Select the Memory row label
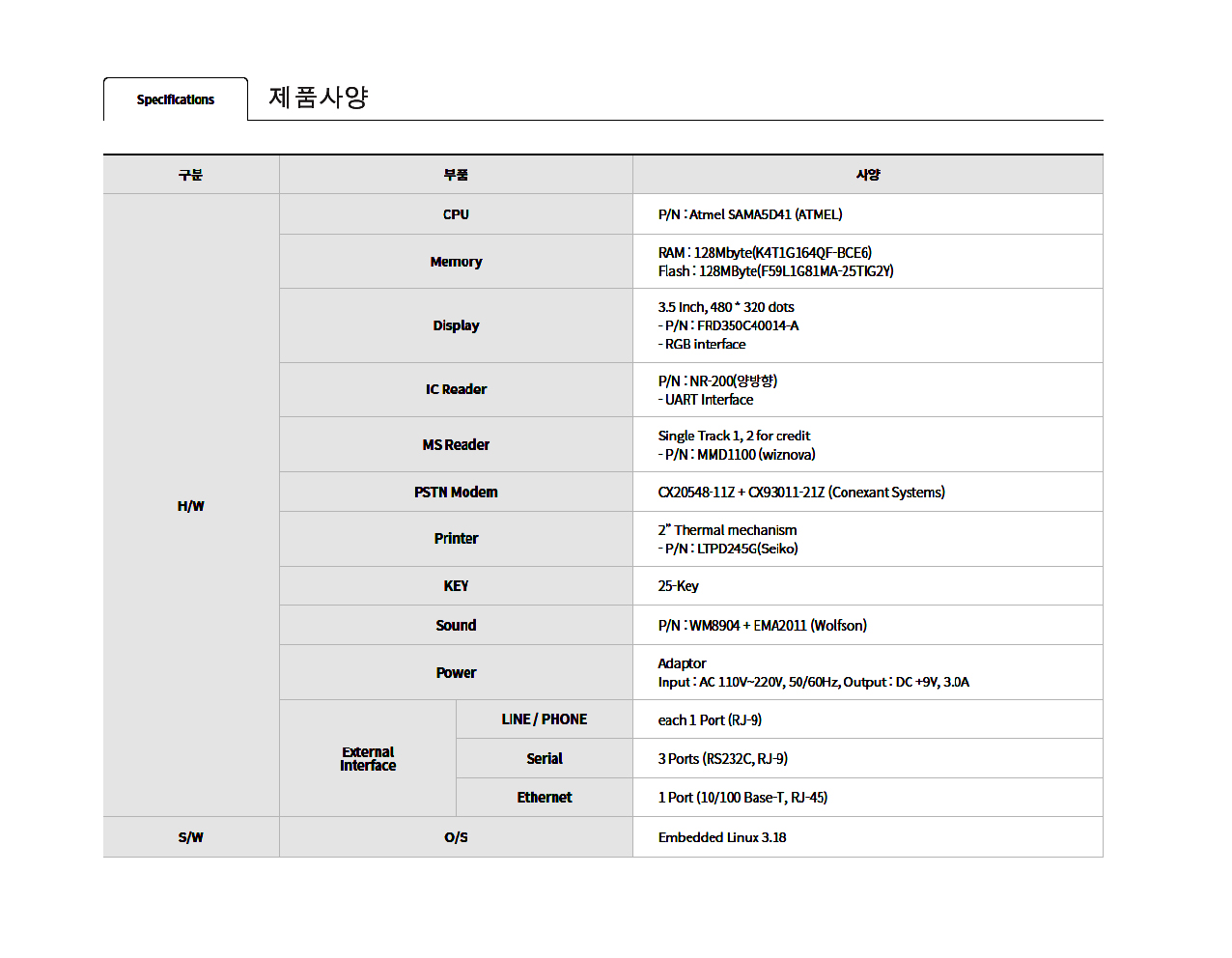The height and width of the screenshot is (958, 1232). coord(456,262)
